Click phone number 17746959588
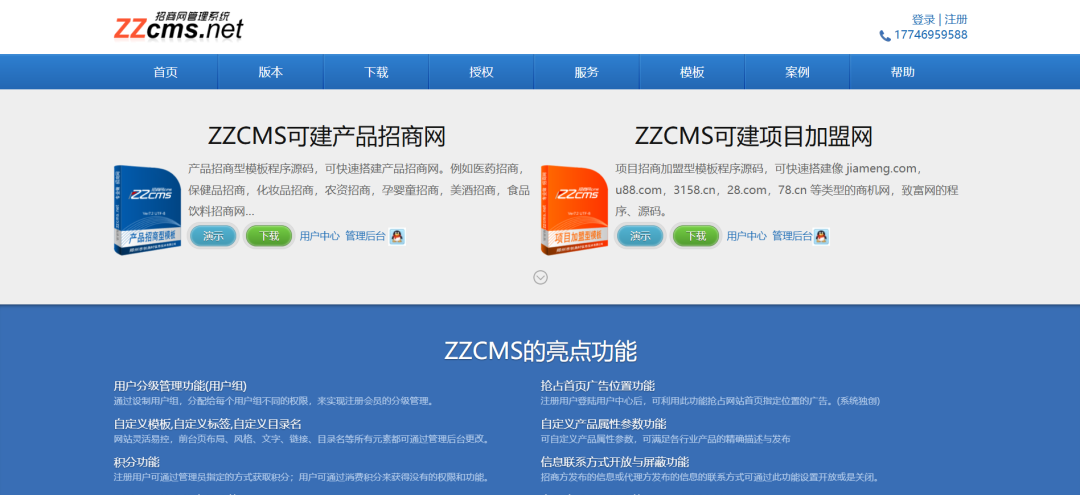 (931, 35)
